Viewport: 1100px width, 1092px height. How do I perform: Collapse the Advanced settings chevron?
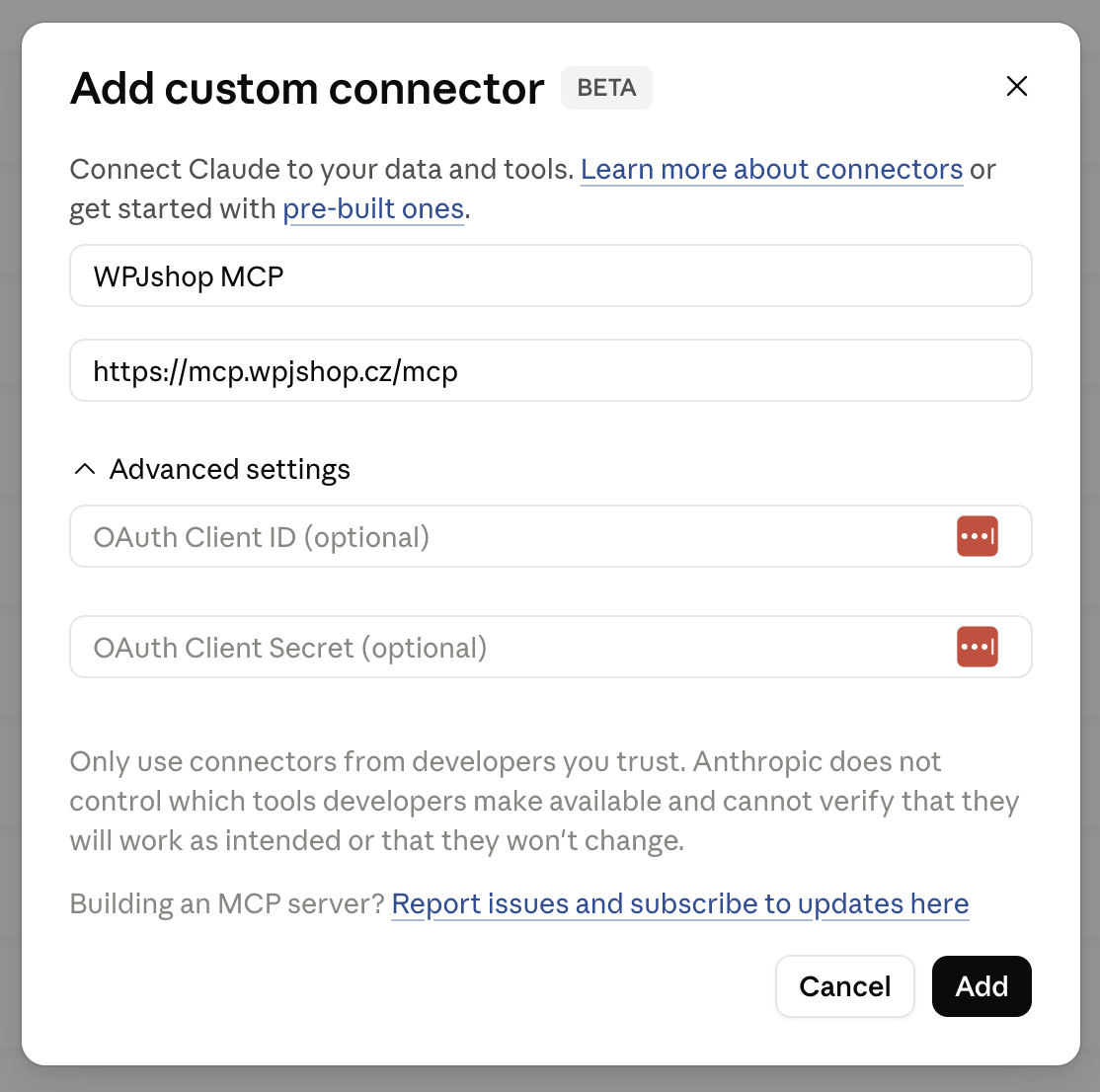[x=85, y=469]
